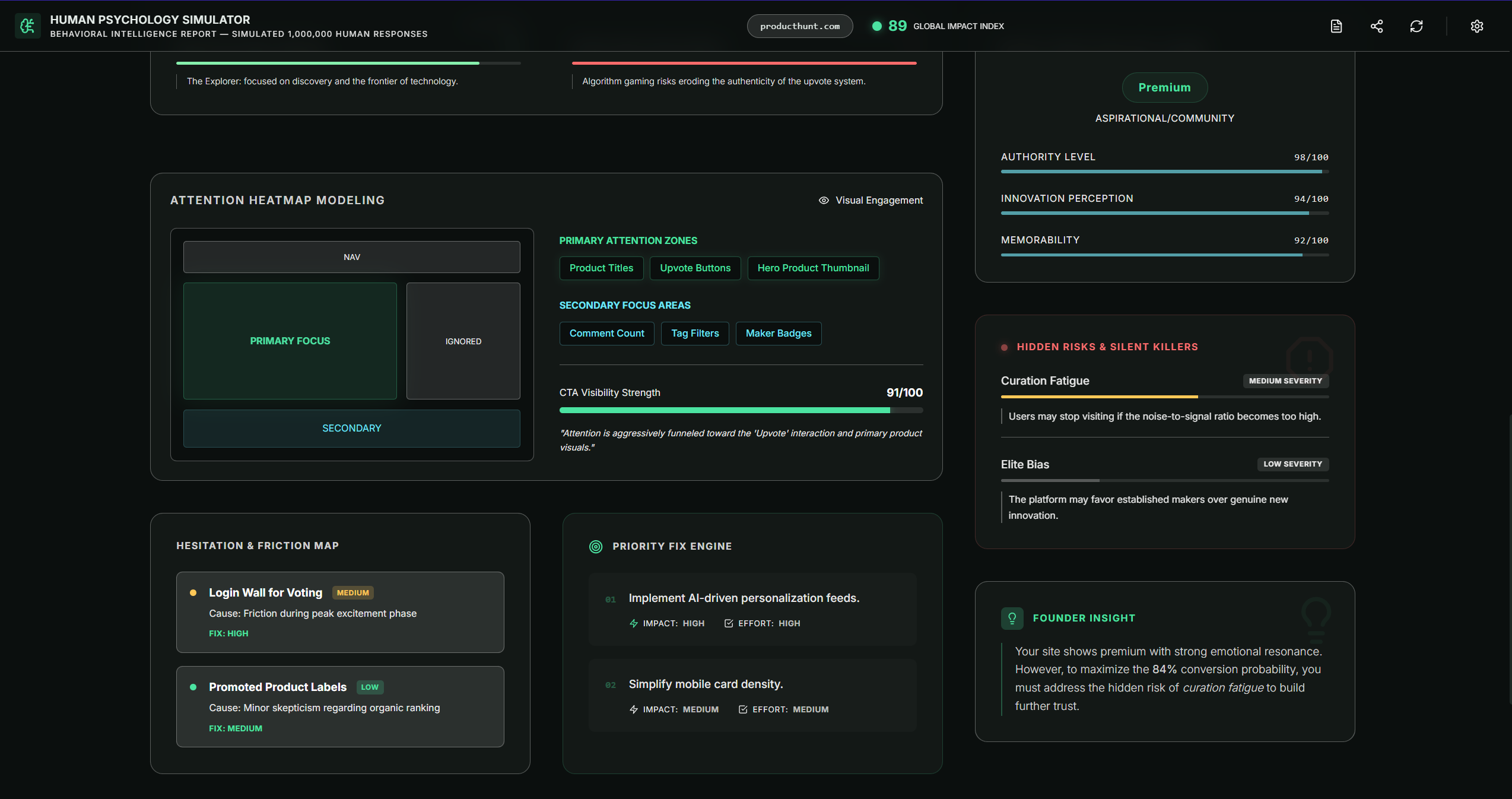
Task: Click the Product Titles attention zone button
Action: (x=601, y=268)
